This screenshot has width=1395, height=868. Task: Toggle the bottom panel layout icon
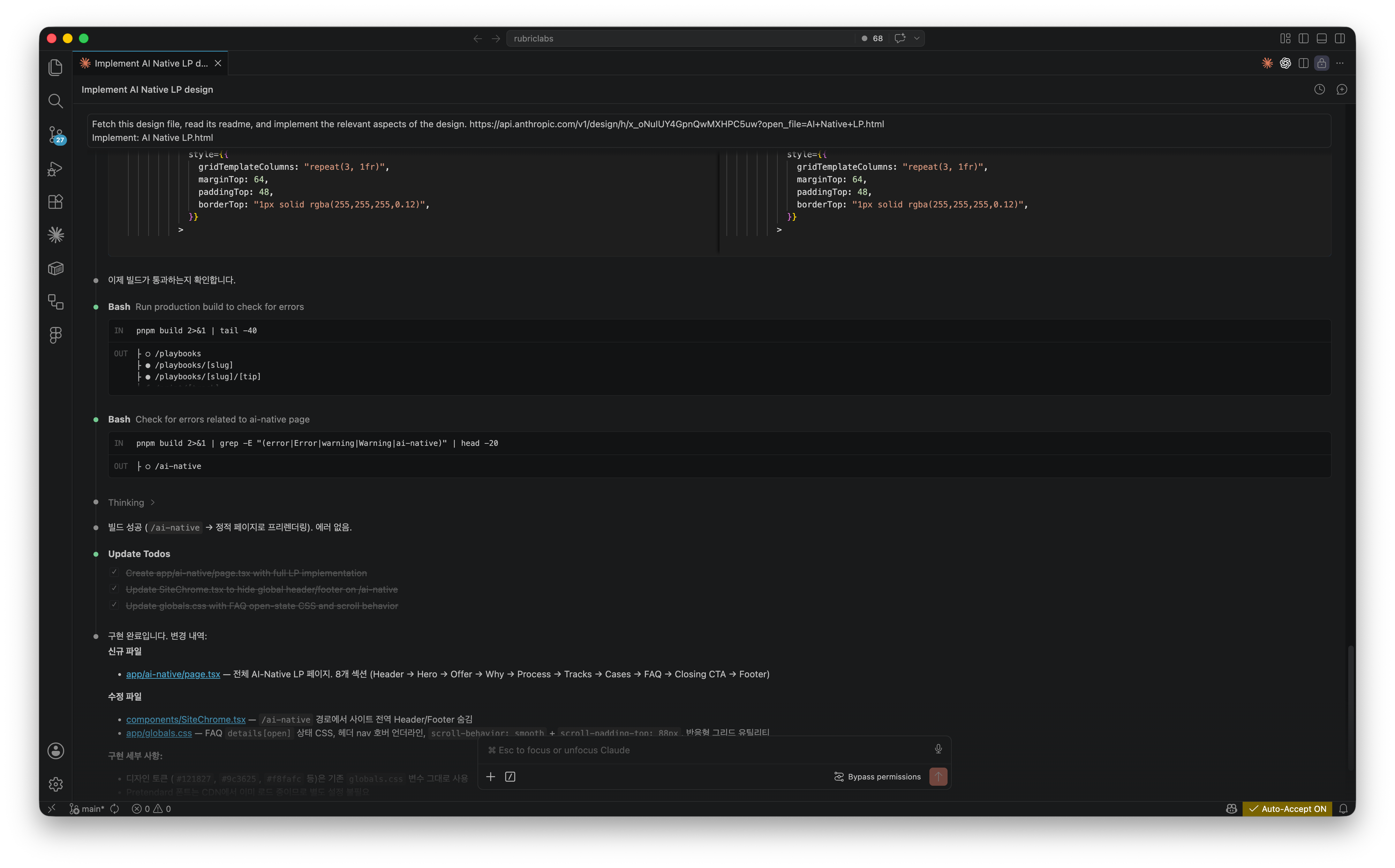[1321, 38]
